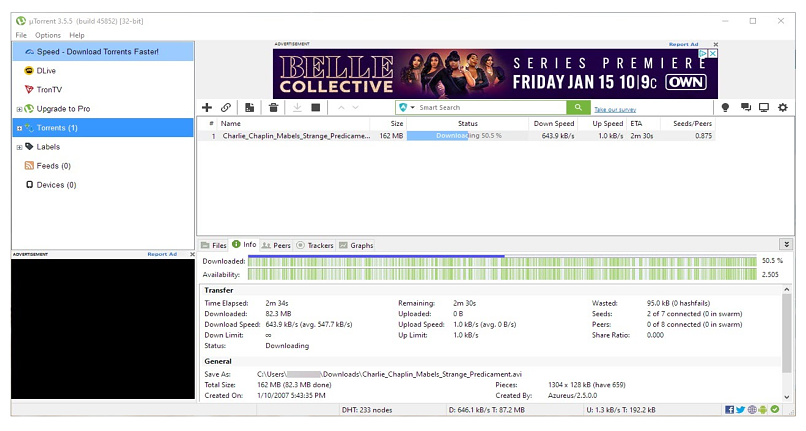
Task: Click the green search magnifier button
Action: coord(578,107)
